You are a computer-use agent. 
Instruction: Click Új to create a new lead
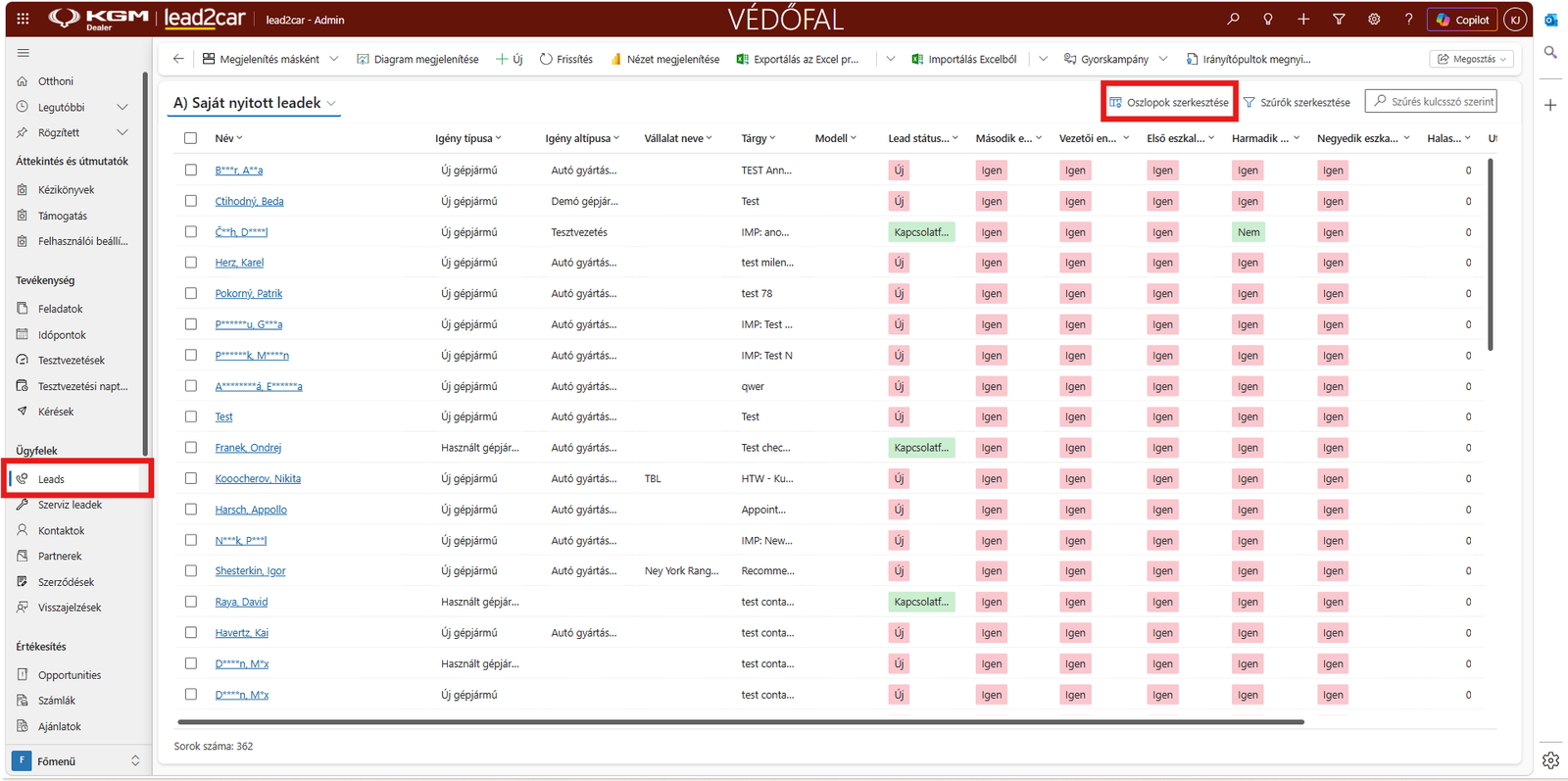tap(510, 59)
